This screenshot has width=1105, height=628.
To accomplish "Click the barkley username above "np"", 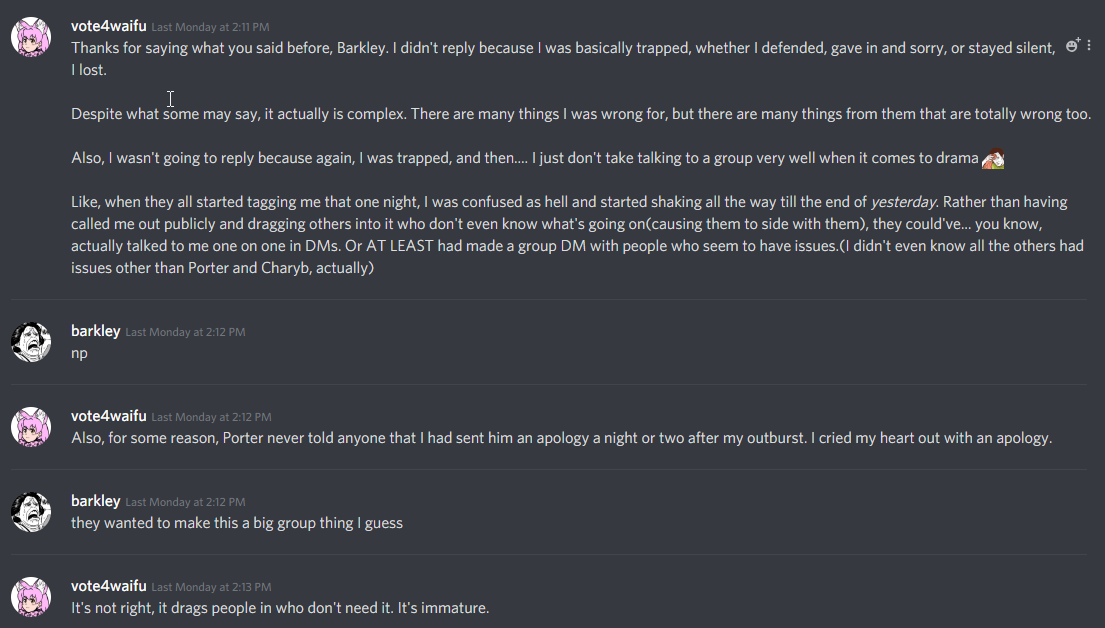I will click(95, 331).
